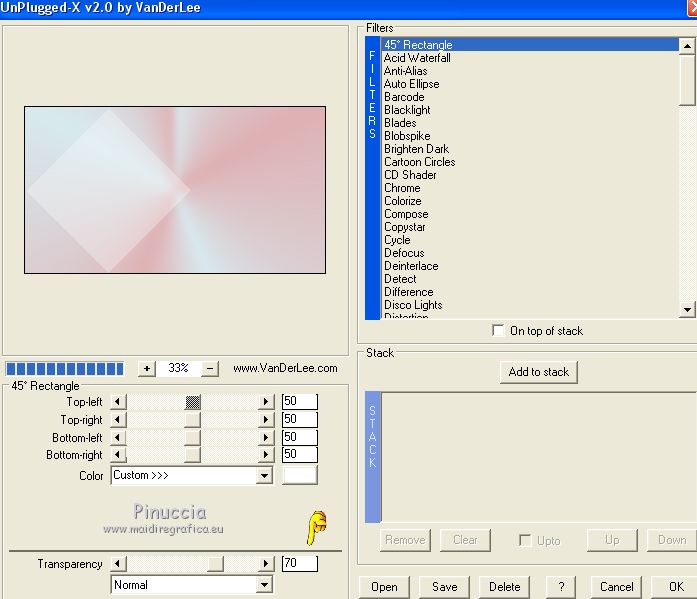Open help with question mark button
The image size is (697, 599).
click(x=561, y=587)
